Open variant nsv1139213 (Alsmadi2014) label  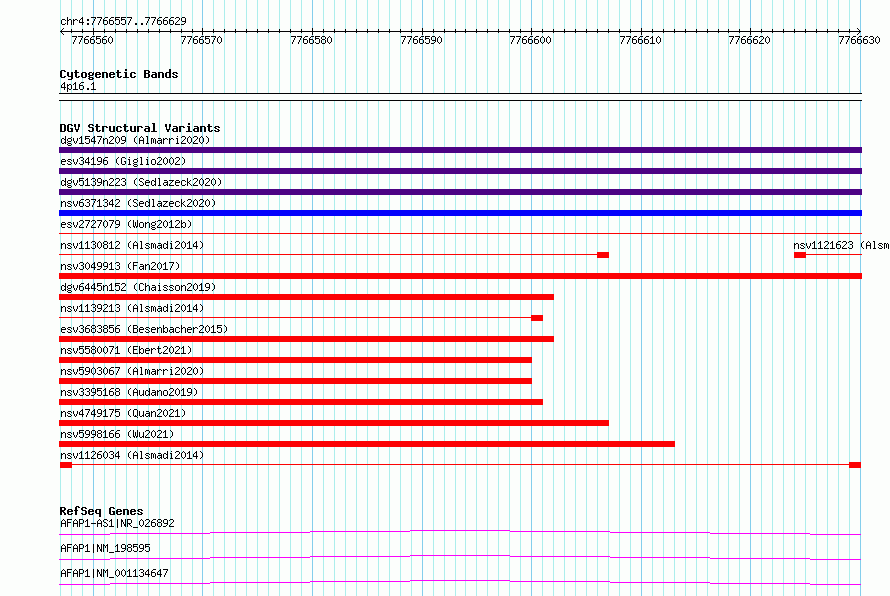(132, 308)
